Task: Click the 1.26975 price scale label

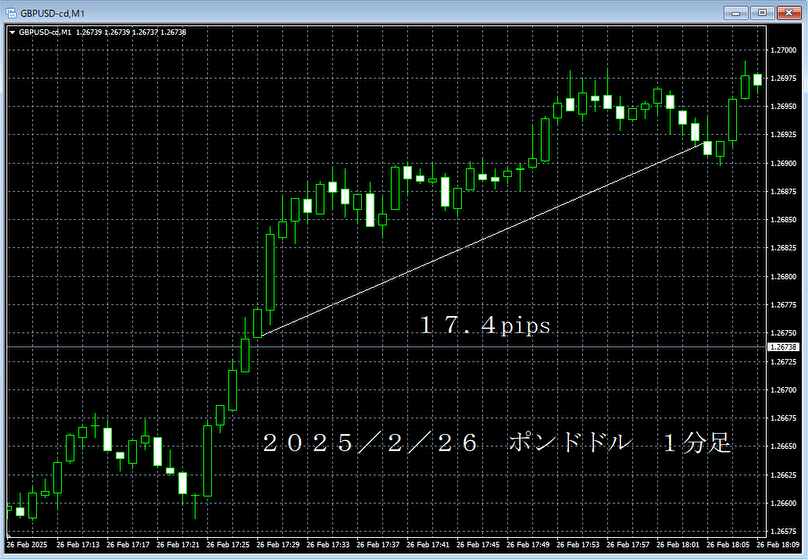Action: click(x=783, y=78)
